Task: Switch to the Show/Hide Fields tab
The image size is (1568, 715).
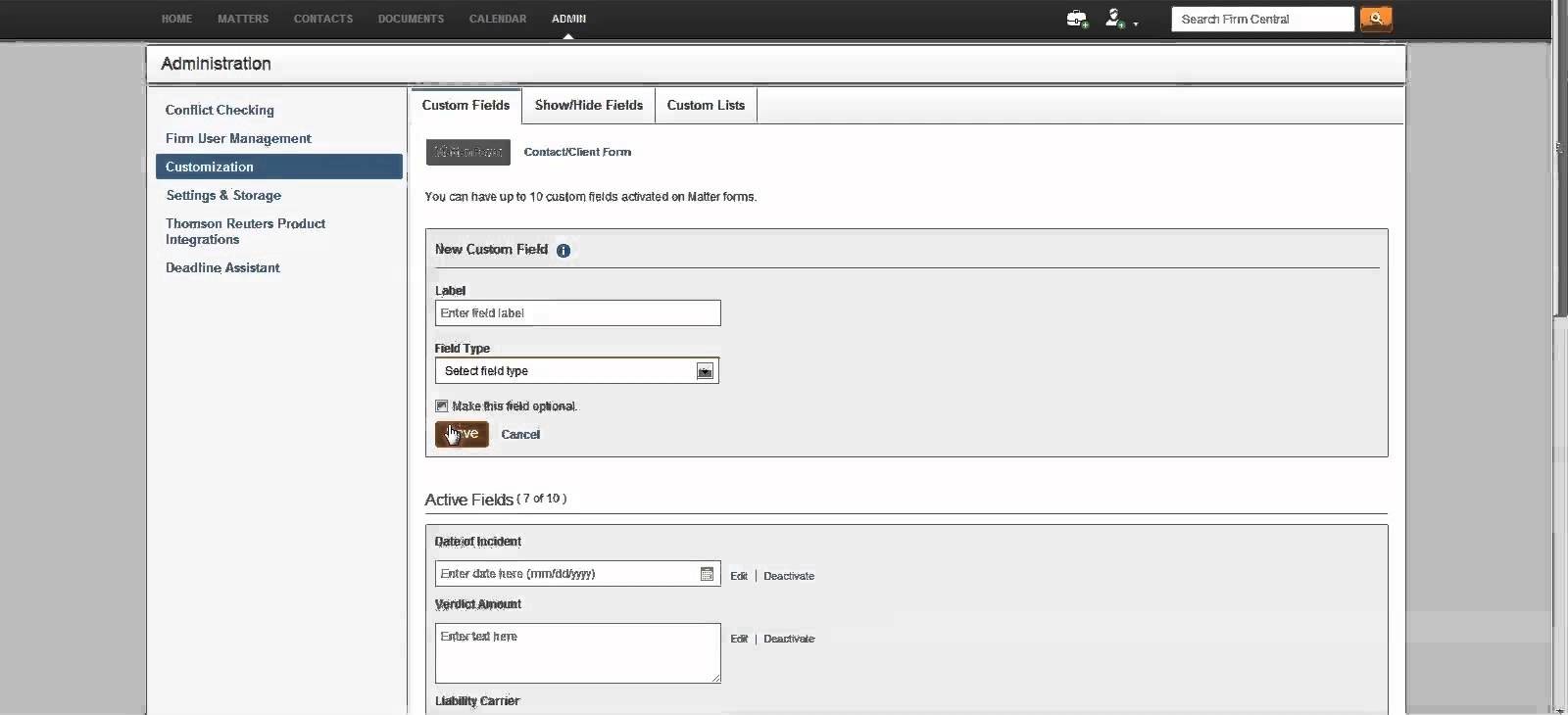Action: point(588,106)
